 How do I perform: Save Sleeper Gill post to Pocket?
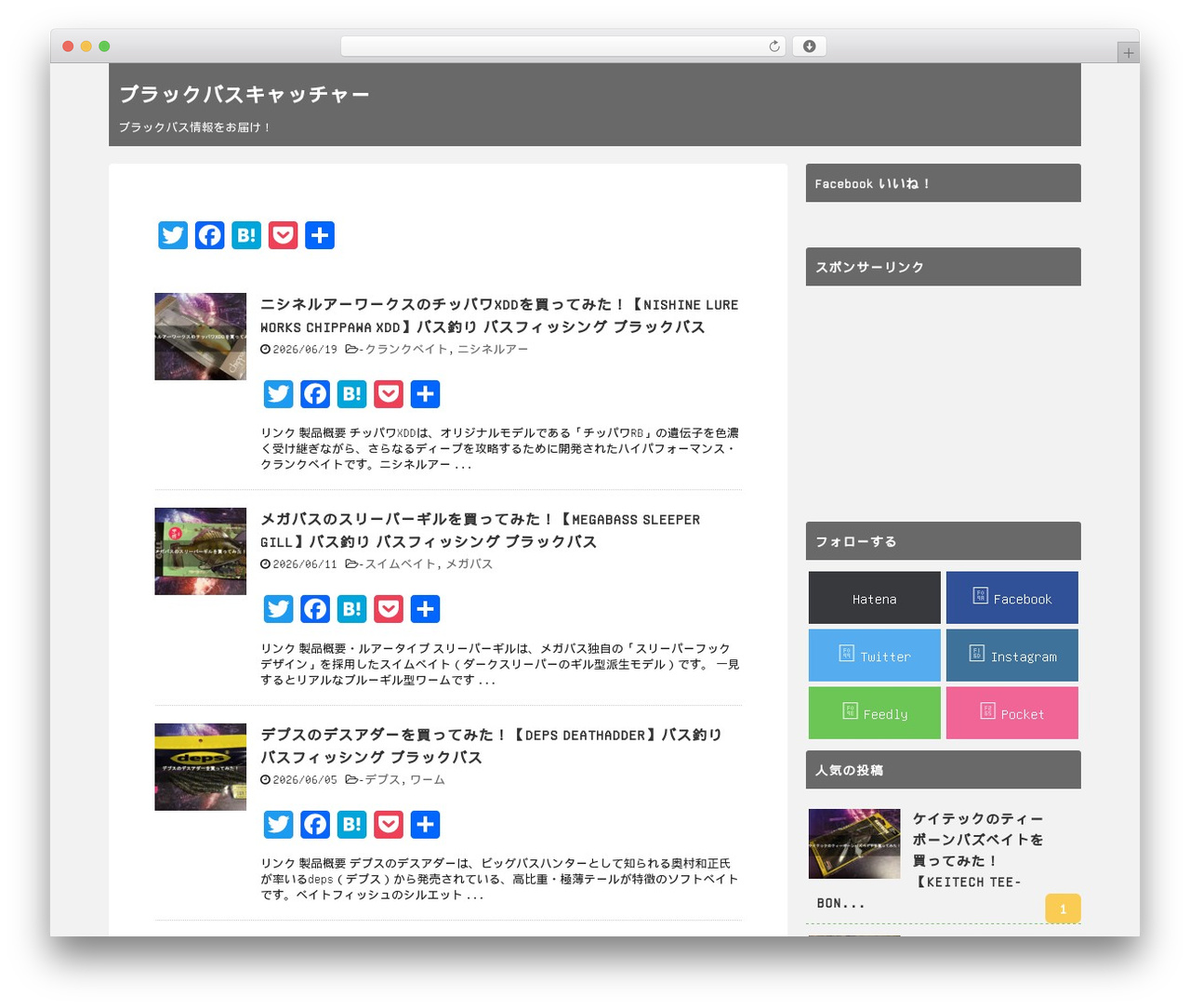click(x=389, y=609)
